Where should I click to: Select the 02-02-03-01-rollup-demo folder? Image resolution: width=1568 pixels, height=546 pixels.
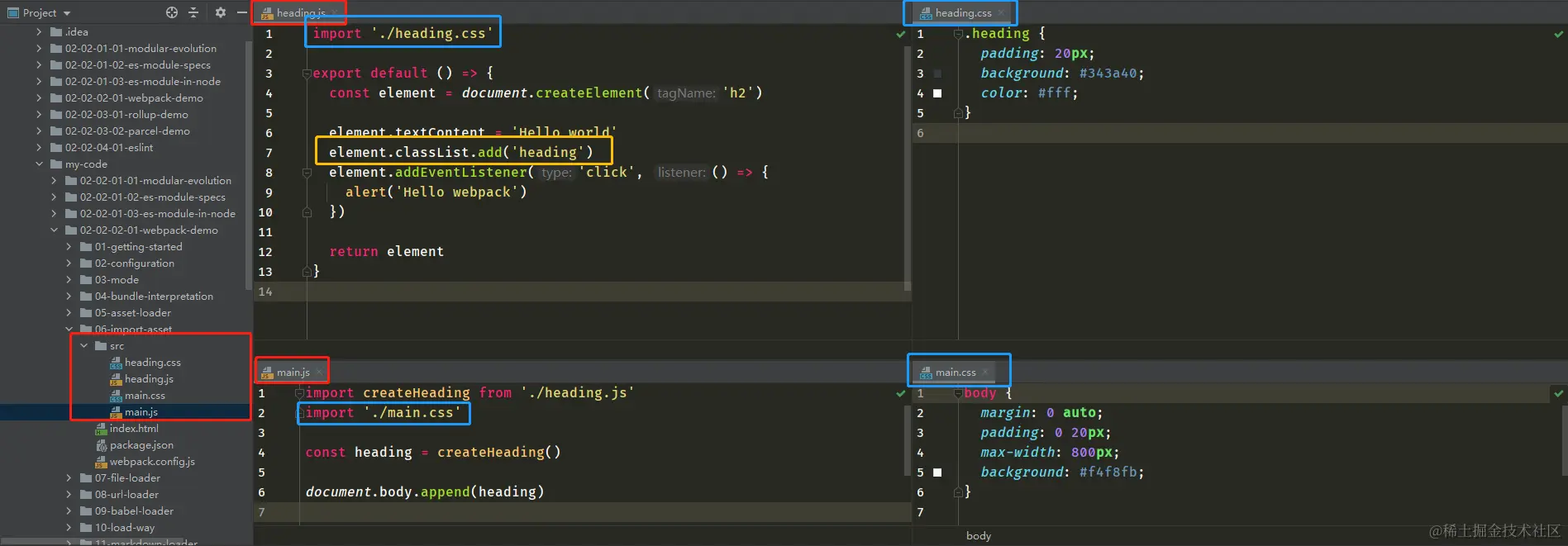click(126, 115)
